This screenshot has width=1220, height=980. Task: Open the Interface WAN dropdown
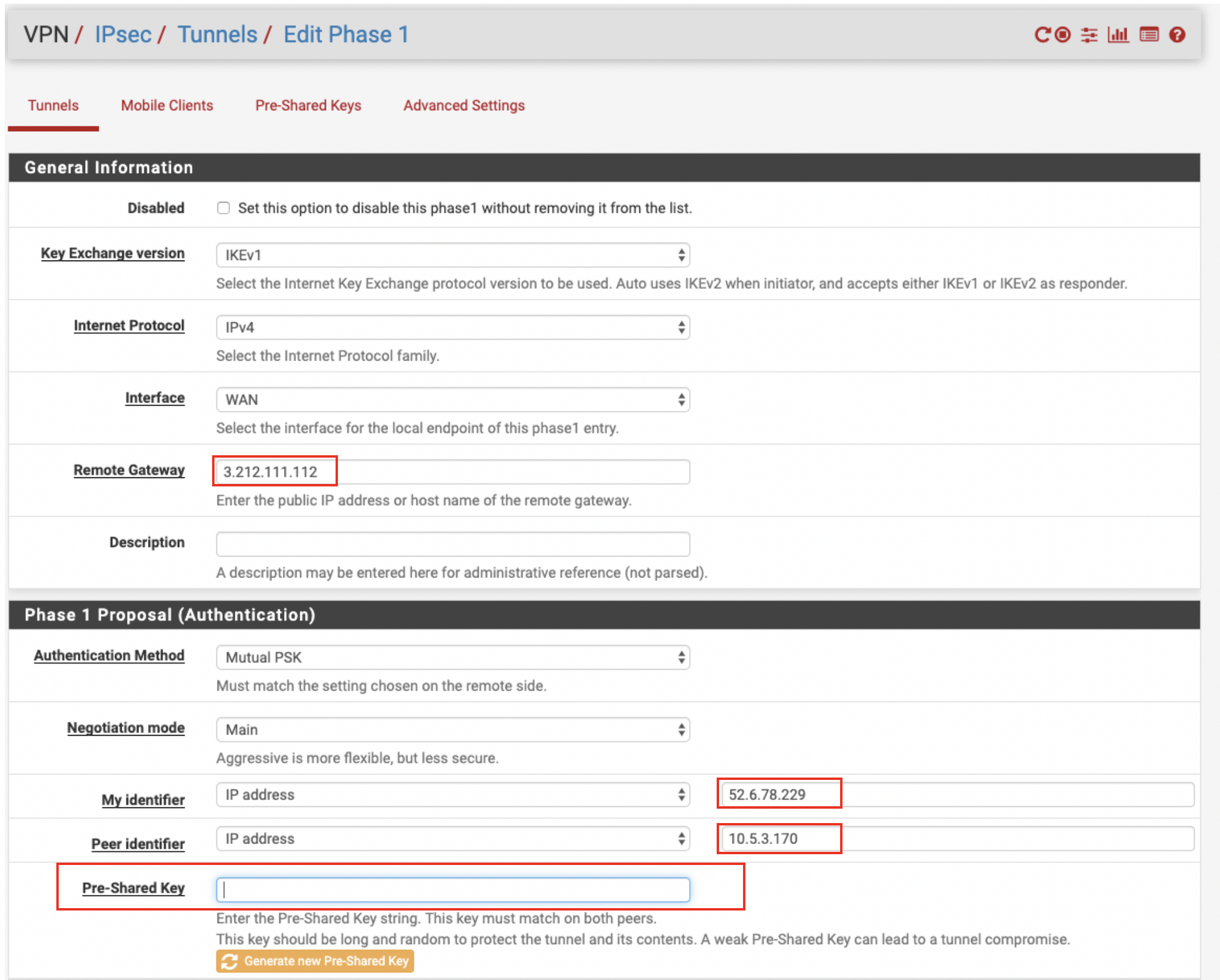(x=452, y=400)
